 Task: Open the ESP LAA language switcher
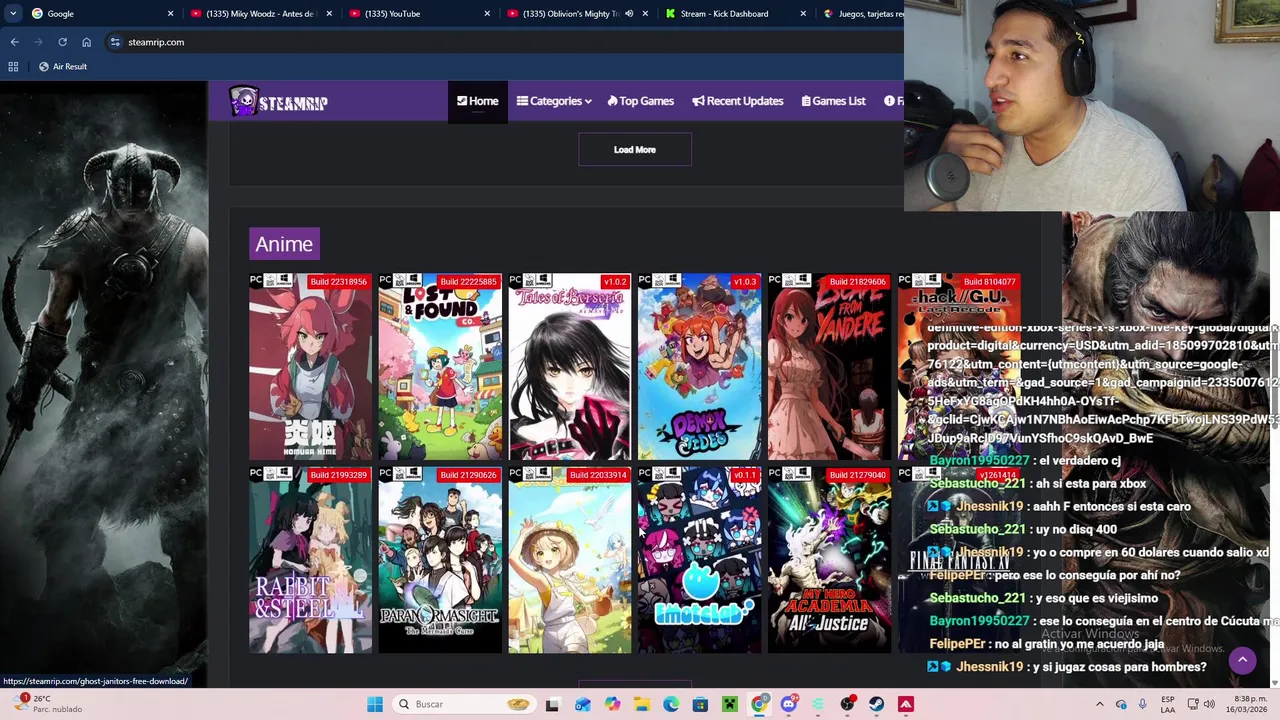pos(1168,704)
